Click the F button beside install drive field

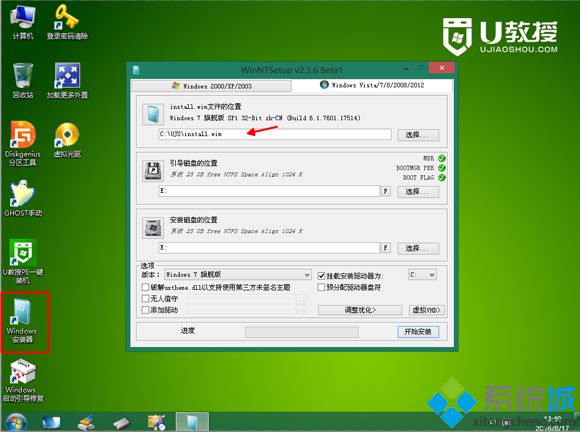[x=385, y=247]
